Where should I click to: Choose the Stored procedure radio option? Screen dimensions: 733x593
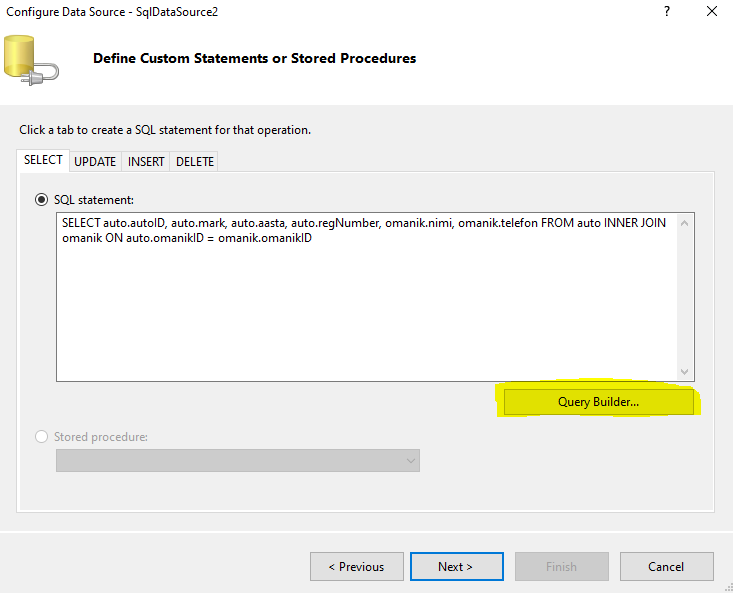click(x=41, y=436)
